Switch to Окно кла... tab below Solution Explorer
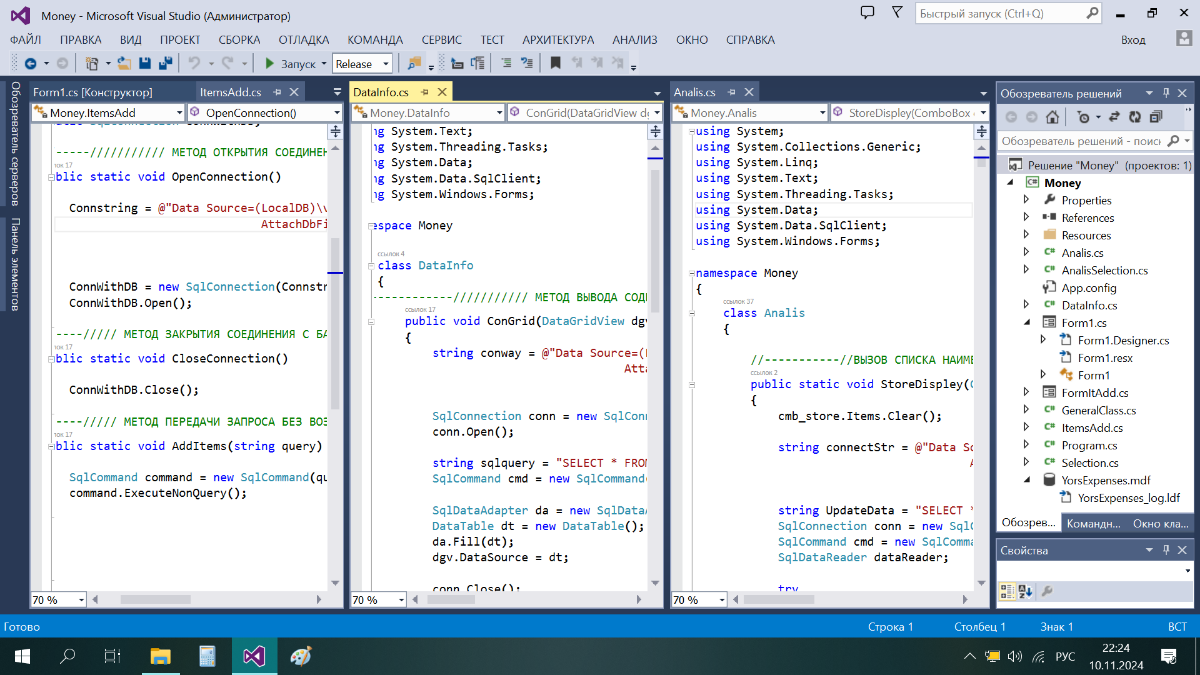This screenshot has width=1200, height=675. tap(1160, 523)
